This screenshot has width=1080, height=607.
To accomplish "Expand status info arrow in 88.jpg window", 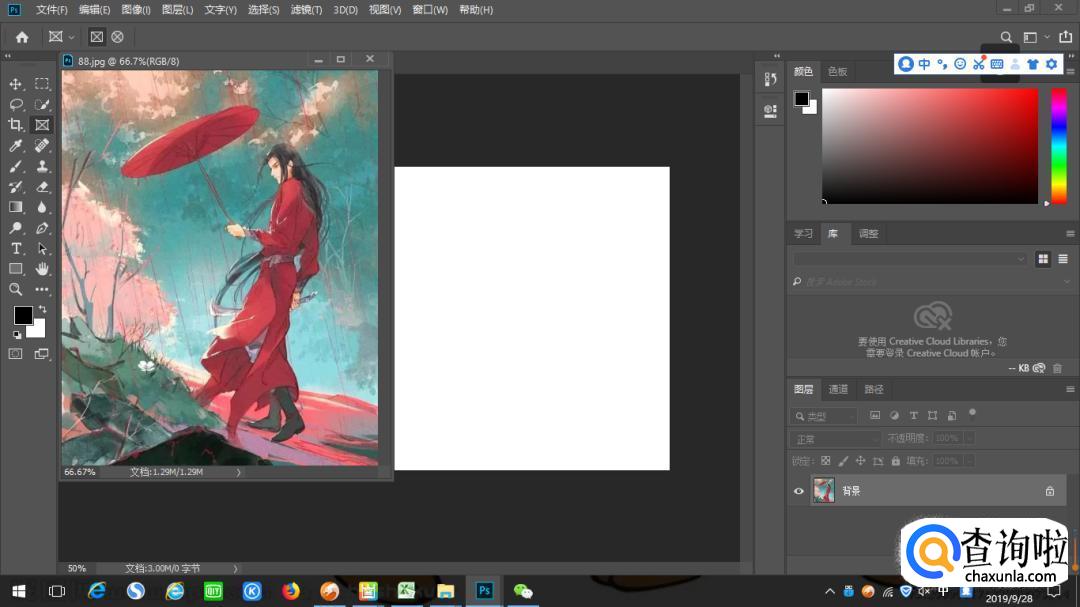I will click(238, 473).
